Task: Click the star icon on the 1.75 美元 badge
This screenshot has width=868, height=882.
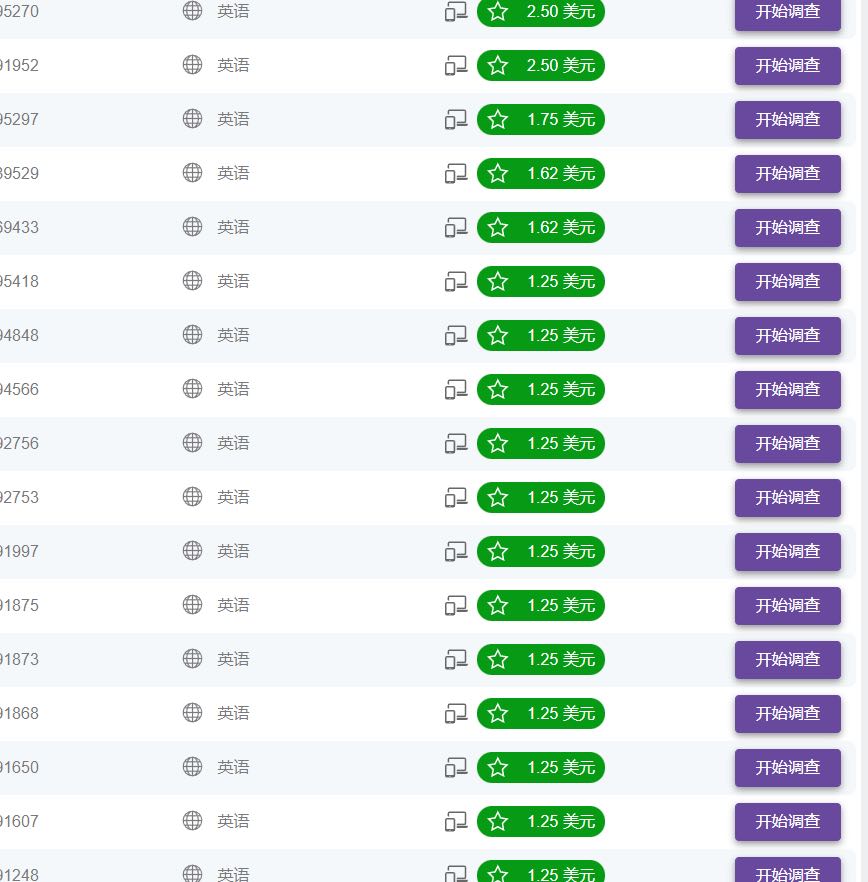Action: [498, 119]
